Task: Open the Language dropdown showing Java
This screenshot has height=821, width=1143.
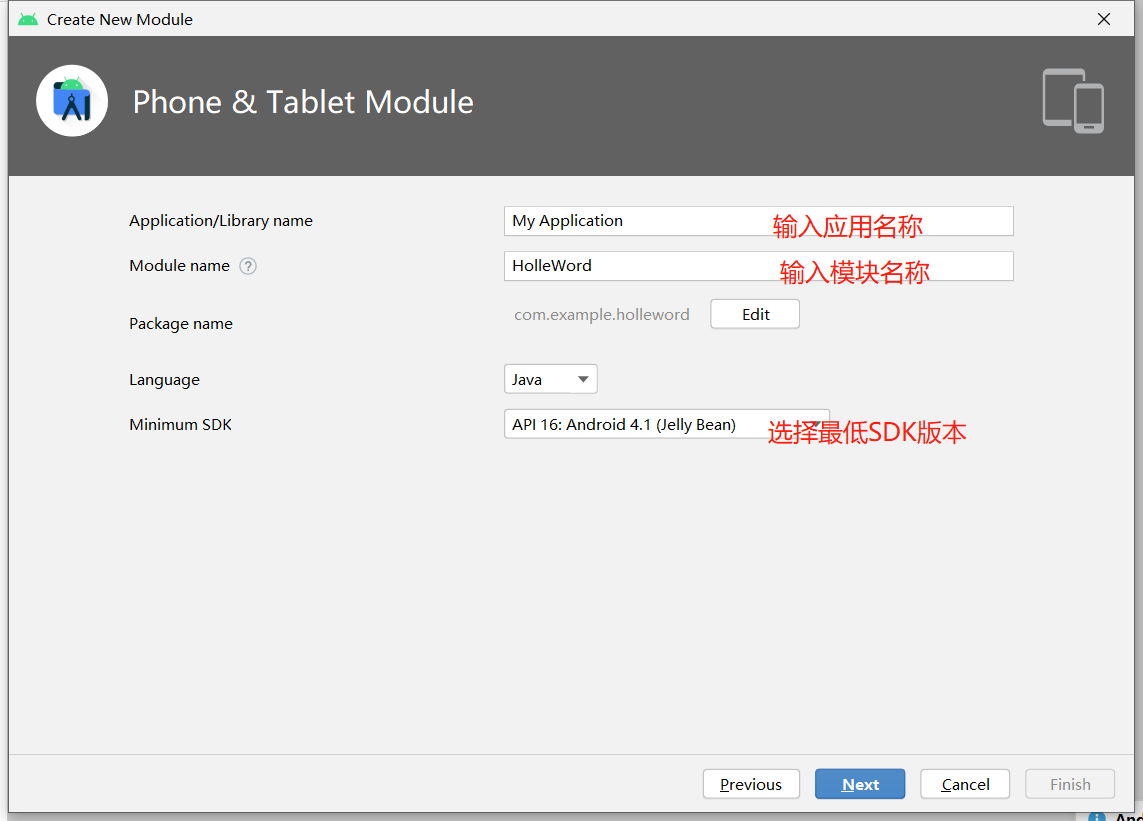Action: tap(550, 379)
